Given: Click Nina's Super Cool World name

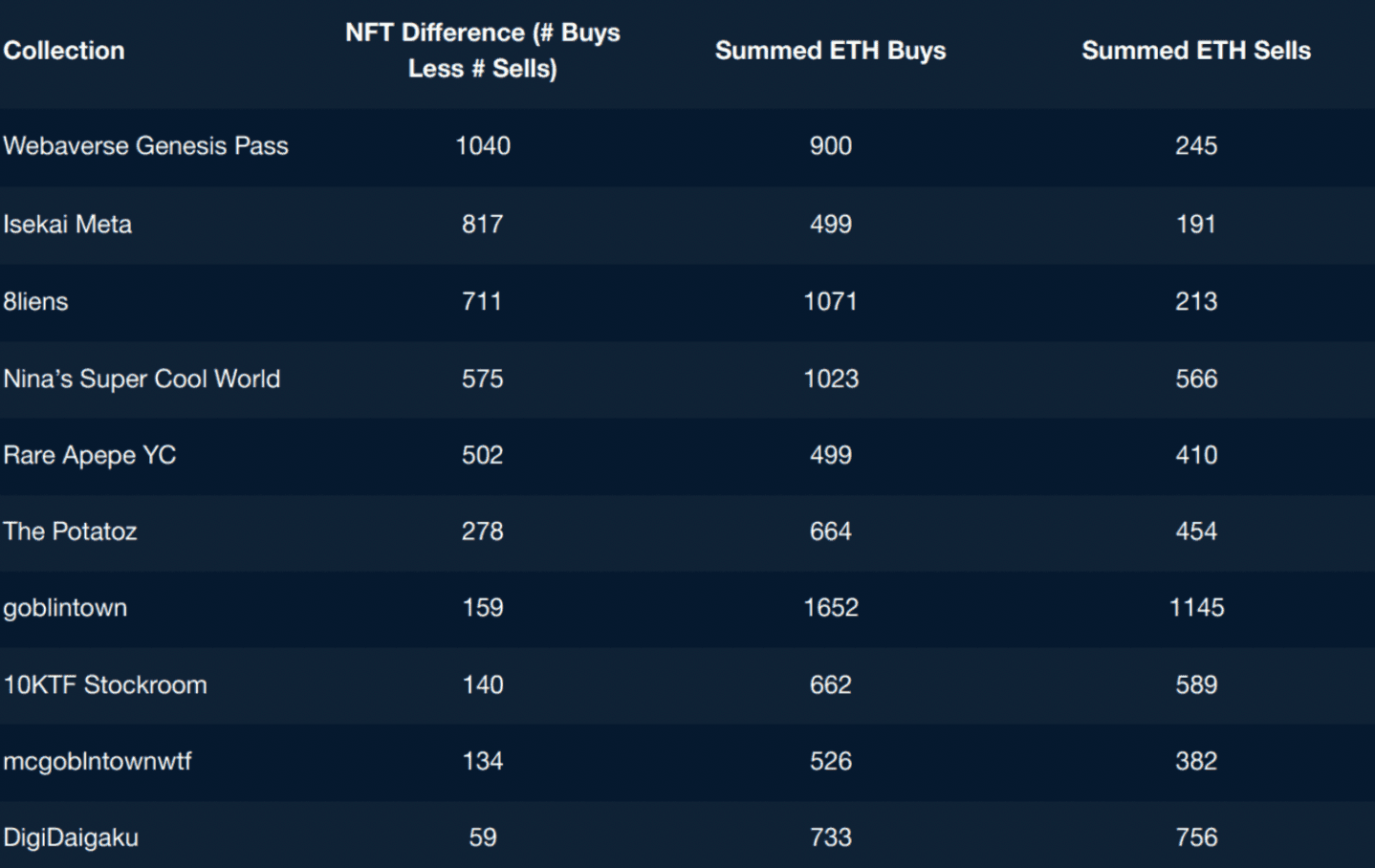Looking at the screenshot, I should [142, 380].
